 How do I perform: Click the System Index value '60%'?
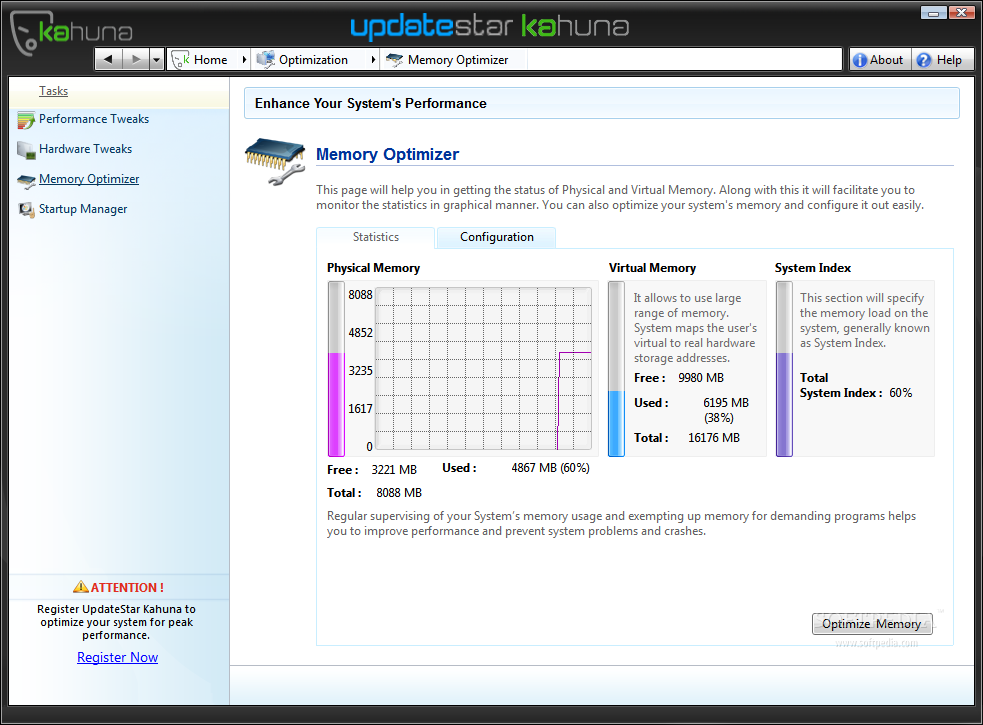pyautogui.click(x=900, y=393)
